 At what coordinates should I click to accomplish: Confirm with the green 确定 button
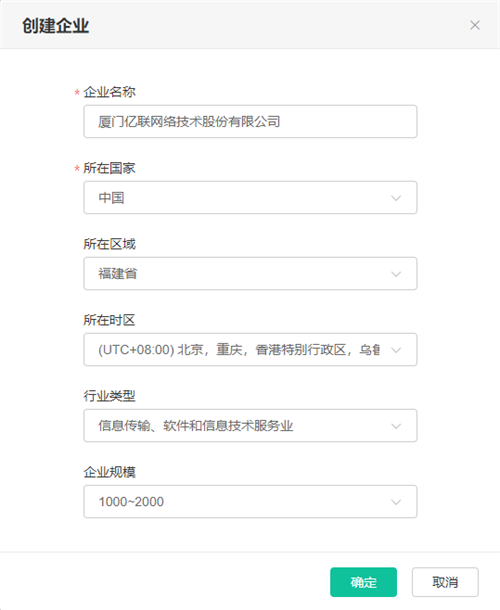(363, 582)
